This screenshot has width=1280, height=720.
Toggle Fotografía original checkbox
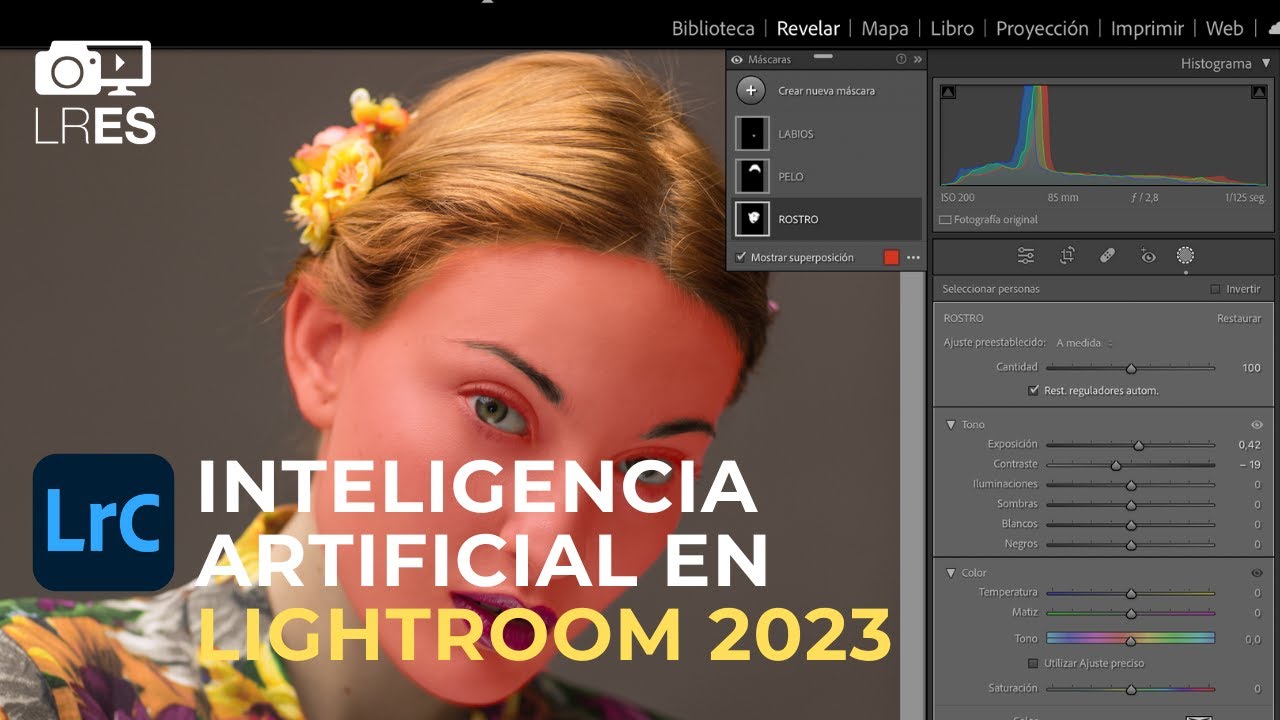point(946,220)
